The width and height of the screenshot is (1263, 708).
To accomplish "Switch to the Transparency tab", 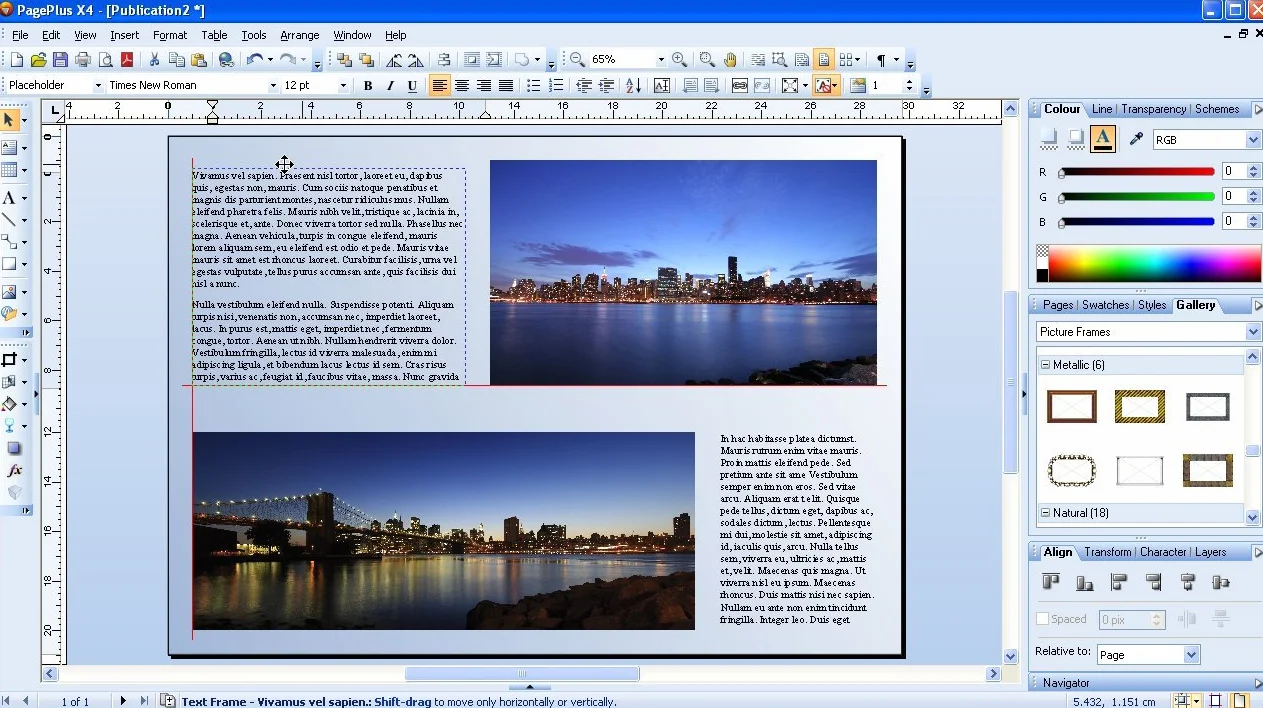I will coord(1154,109).
